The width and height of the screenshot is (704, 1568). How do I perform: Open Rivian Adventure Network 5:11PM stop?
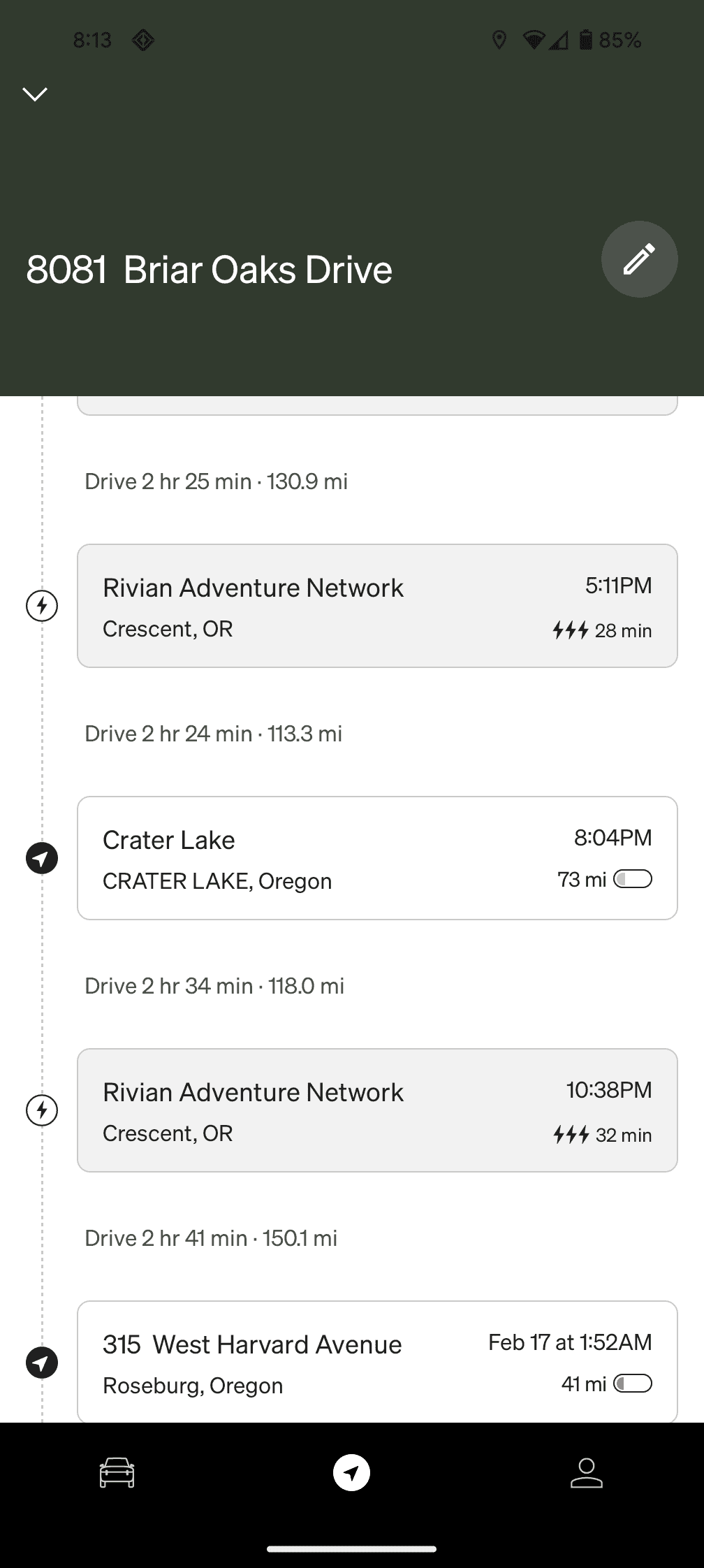click(x=377, y=606)
